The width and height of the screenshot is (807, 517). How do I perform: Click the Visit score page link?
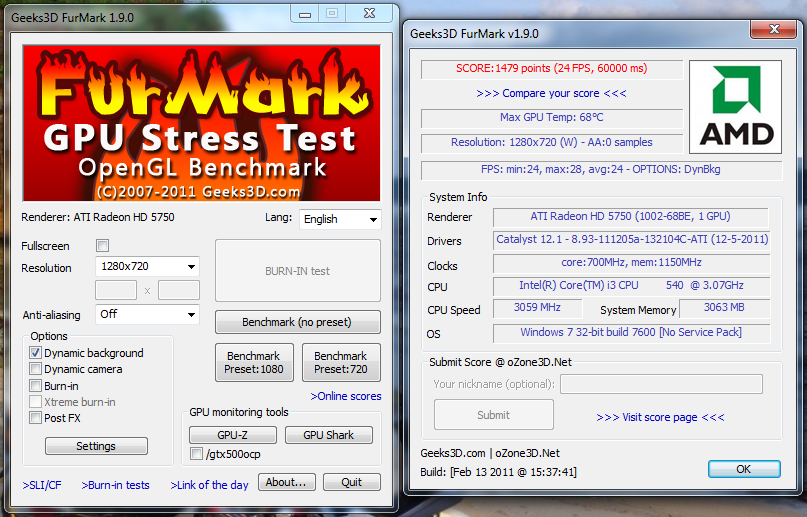coord(660,417)
